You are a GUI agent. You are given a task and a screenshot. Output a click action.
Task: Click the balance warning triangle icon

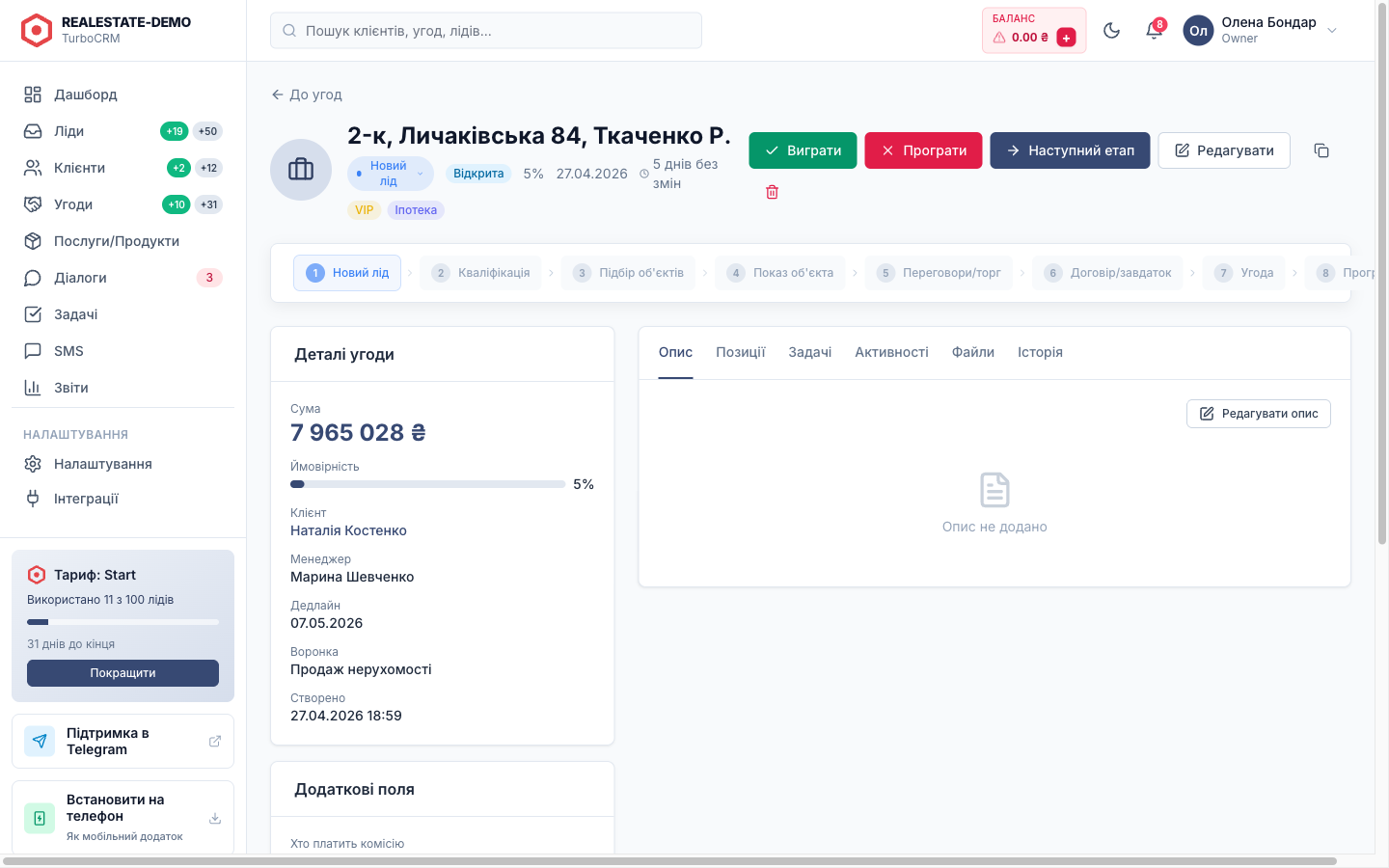[x=999, y=38]
